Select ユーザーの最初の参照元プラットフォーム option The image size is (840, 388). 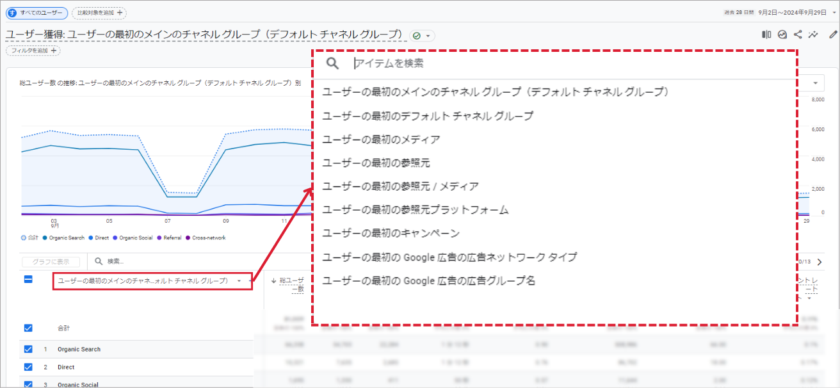415,210
